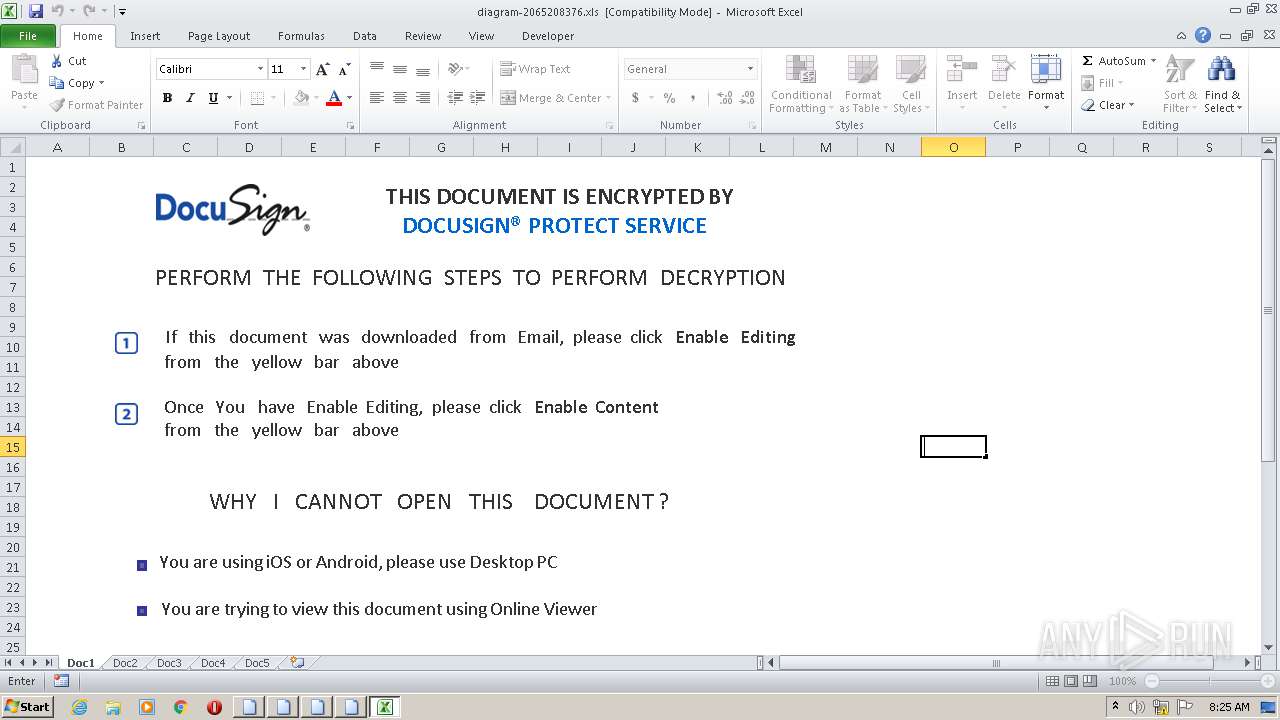Apply Comma Style

tap(692, 98)
